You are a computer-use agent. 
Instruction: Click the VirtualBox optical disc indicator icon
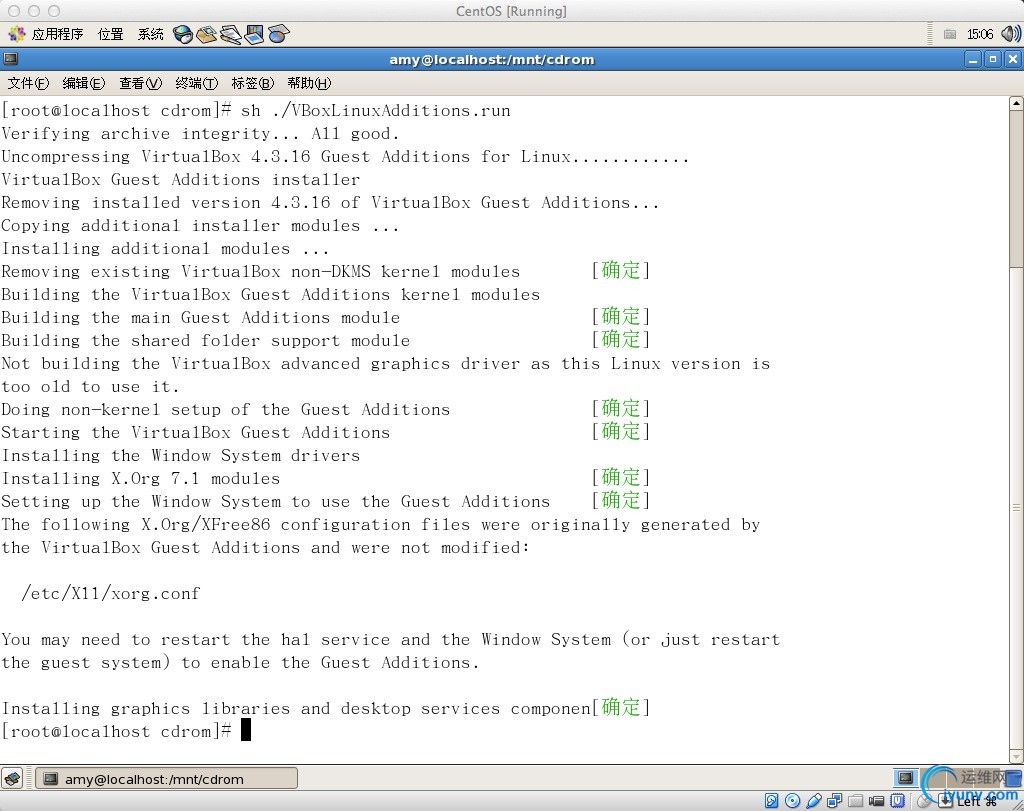[792, 801]
